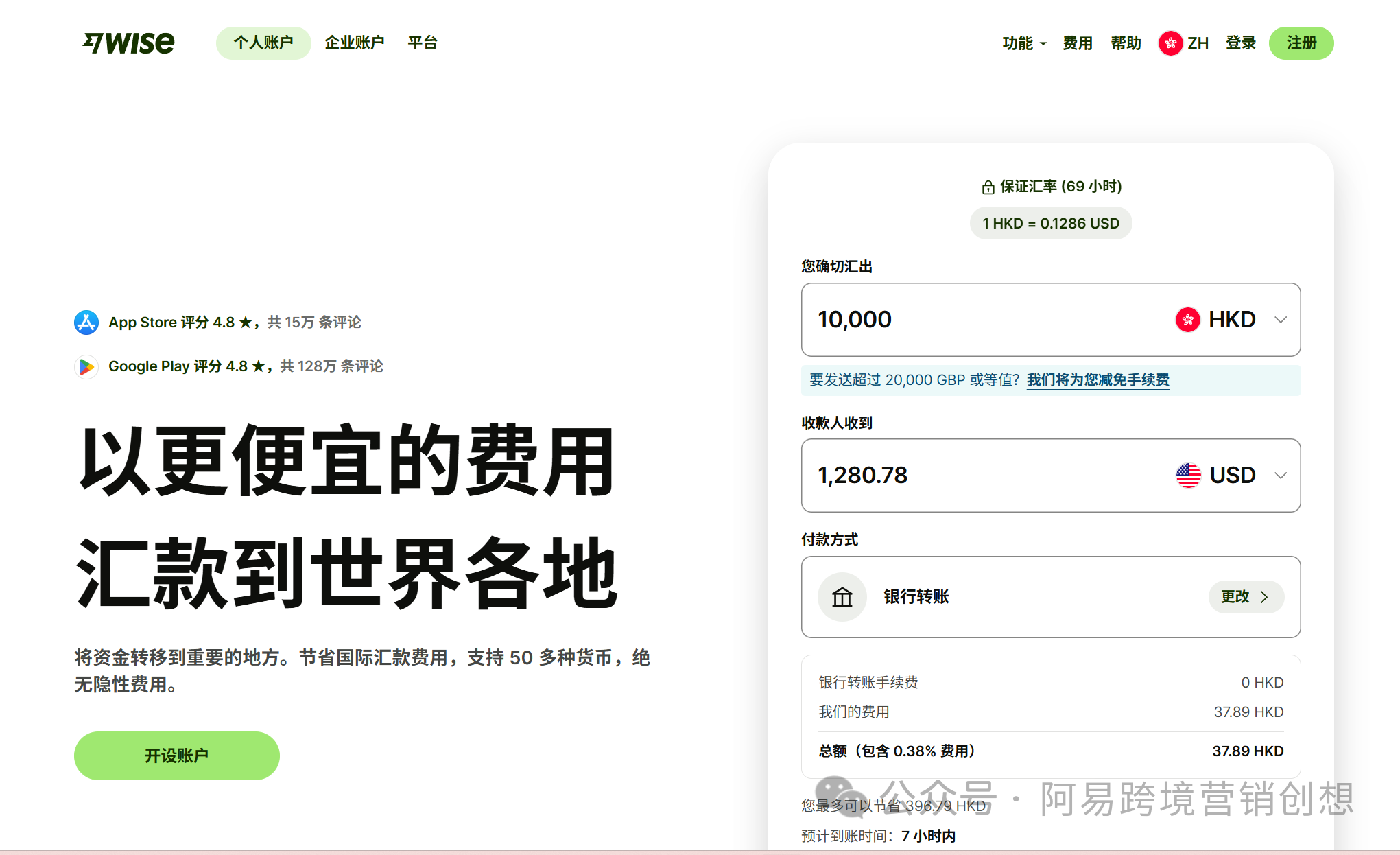1400x855 pixels.
Task: Click the 10,000 send amount field
Action: (1051, 320)
